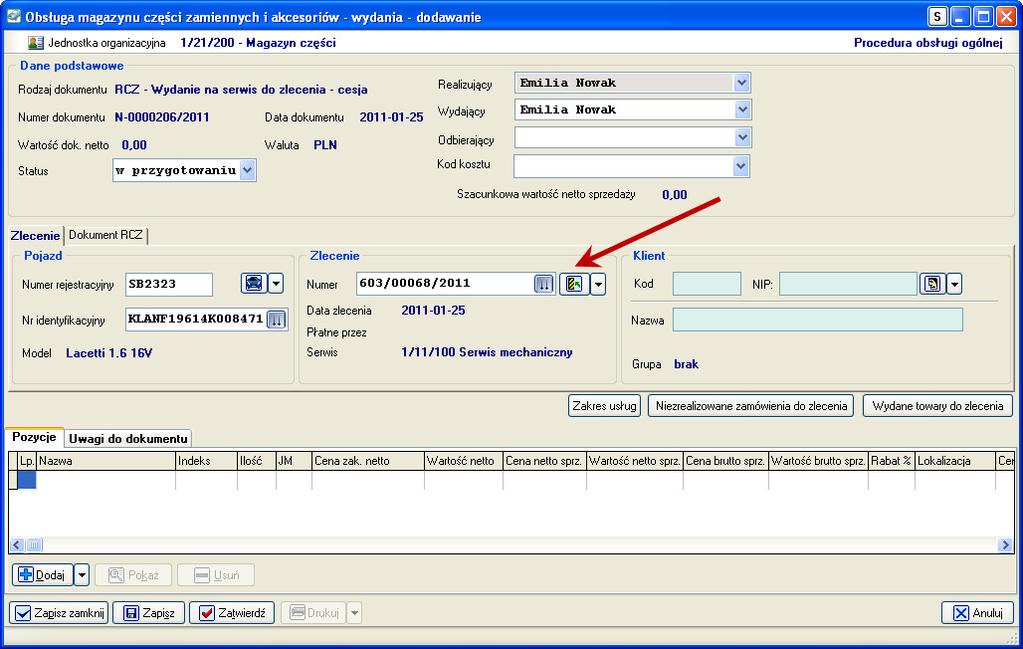Expand the Wydający dropdown
The height and width of the screenshot is (649, 1023).
pos(742,110)
